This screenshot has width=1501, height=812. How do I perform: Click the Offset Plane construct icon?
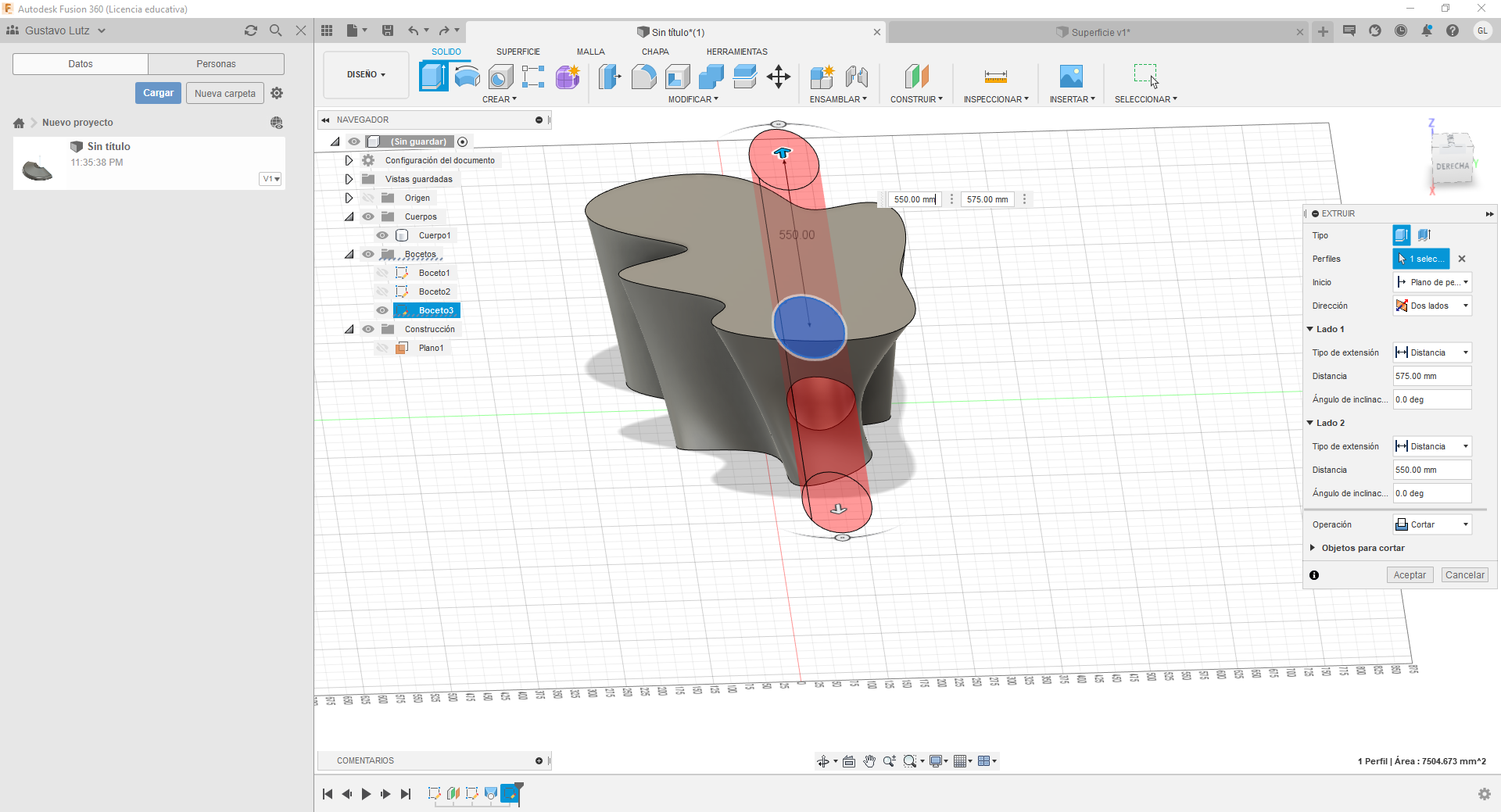click(916, 77)
